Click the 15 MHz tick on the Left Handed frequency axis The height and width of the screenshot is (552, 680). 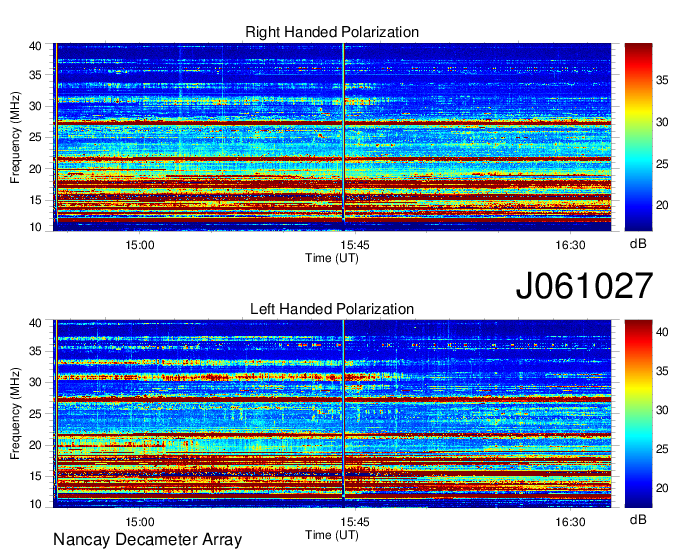coord(35,477)
